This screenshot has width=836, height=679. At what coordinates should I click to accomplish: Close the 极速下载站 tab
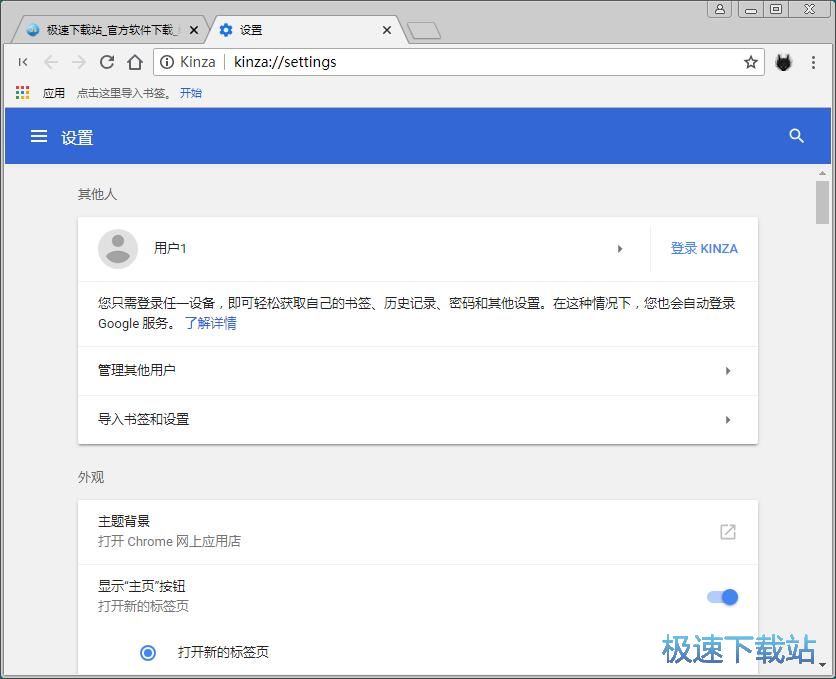tap(194, 30)
